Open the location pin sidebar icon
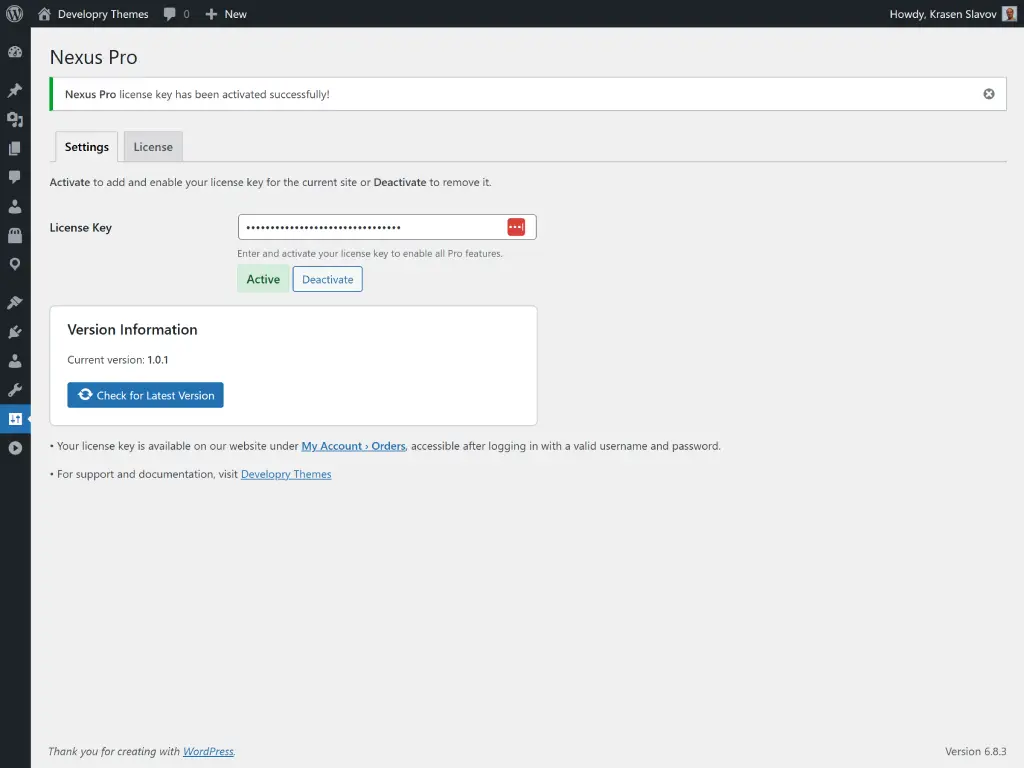 point(15,264)
